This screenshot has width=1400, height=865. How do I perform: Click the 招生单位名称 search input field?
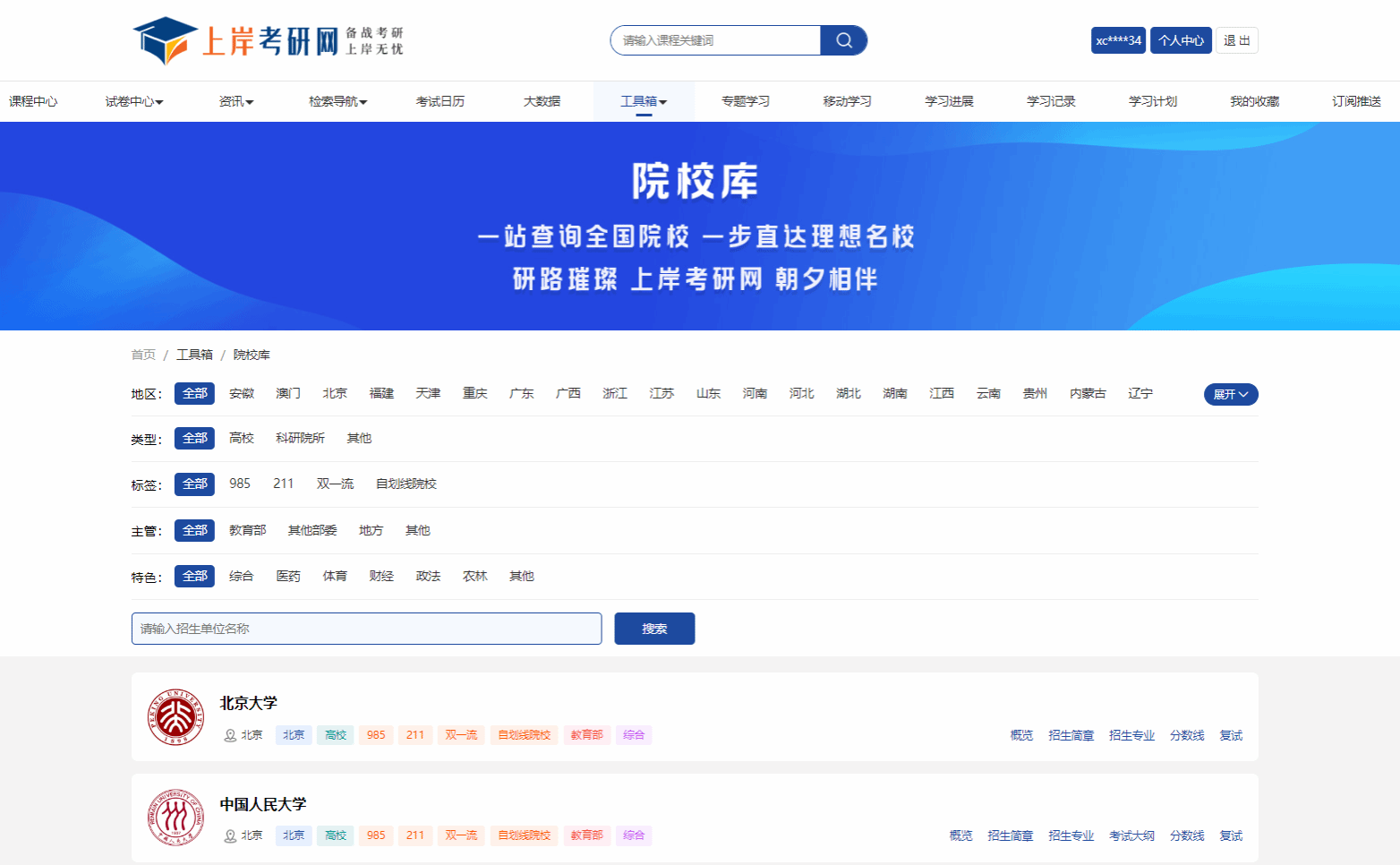366,629
